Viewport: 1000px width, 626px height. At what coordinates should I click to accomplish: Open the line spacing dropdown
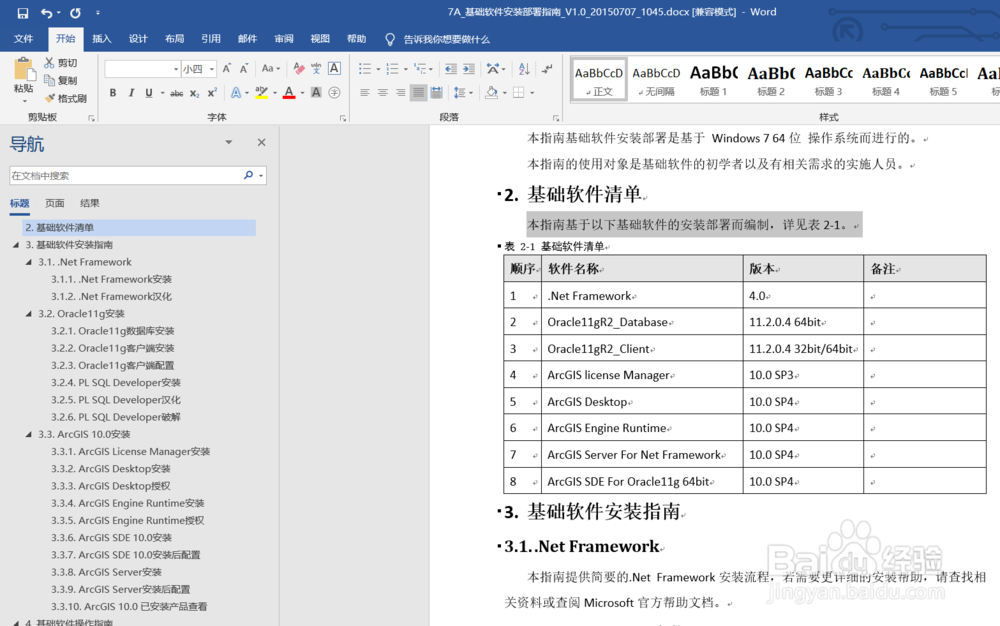tap(471, 93)
